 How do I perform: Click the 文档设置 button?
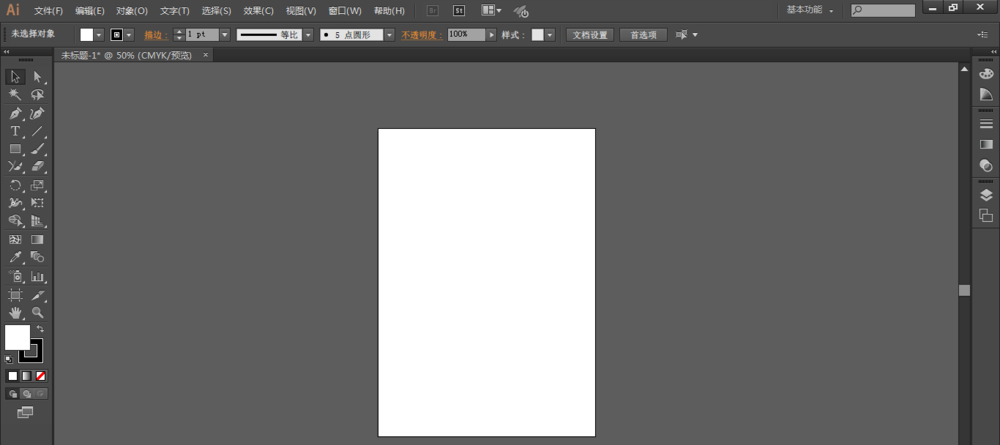click(590, 34)
